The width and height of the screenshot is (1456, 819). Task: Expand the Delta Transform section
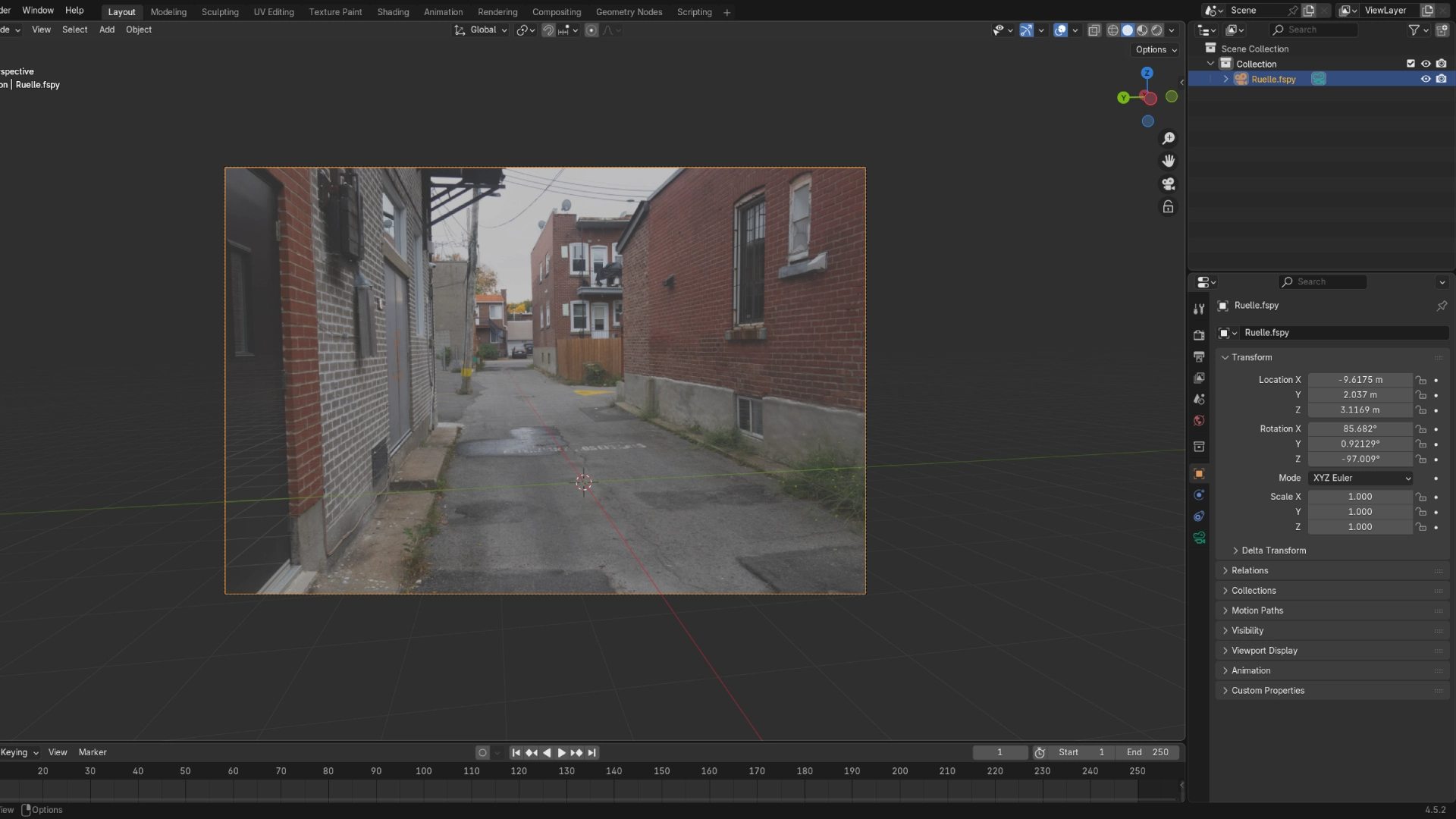(x=1274, y=550)
